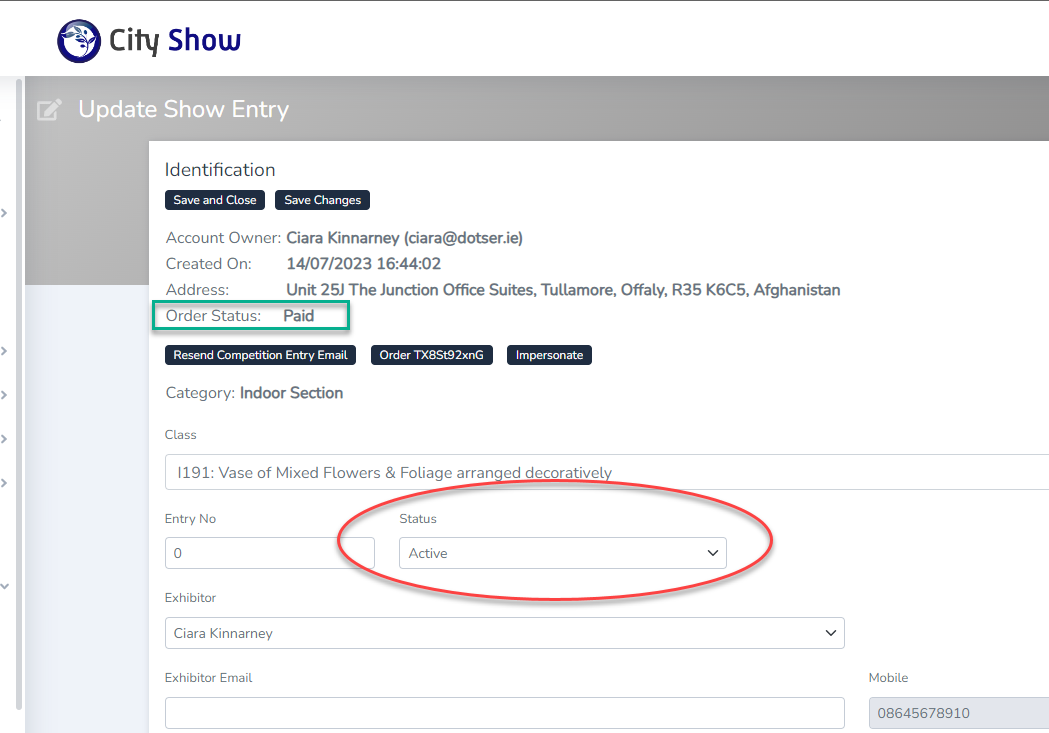The height and width of the screenshot is (733, 1049).
Task: Expand the lowest right-pointing sidebar chevron
Action: (x=5, y=483)
